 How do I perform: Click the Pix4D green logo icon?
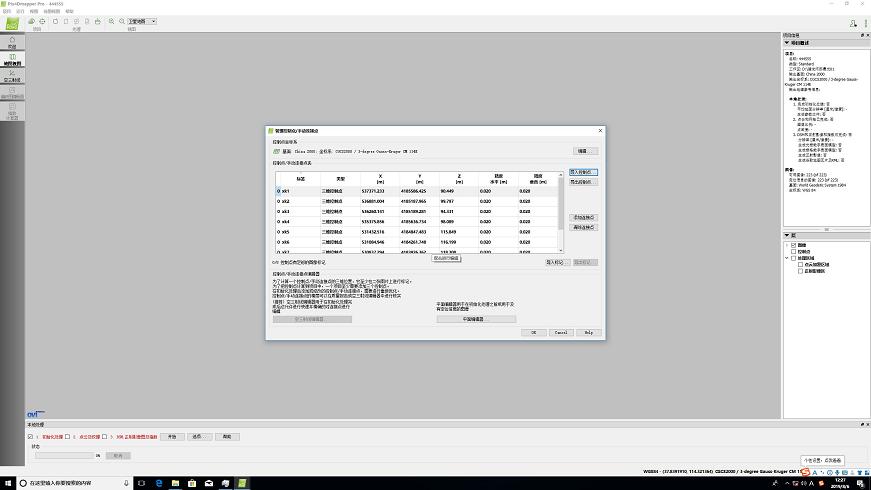[11, 22]
